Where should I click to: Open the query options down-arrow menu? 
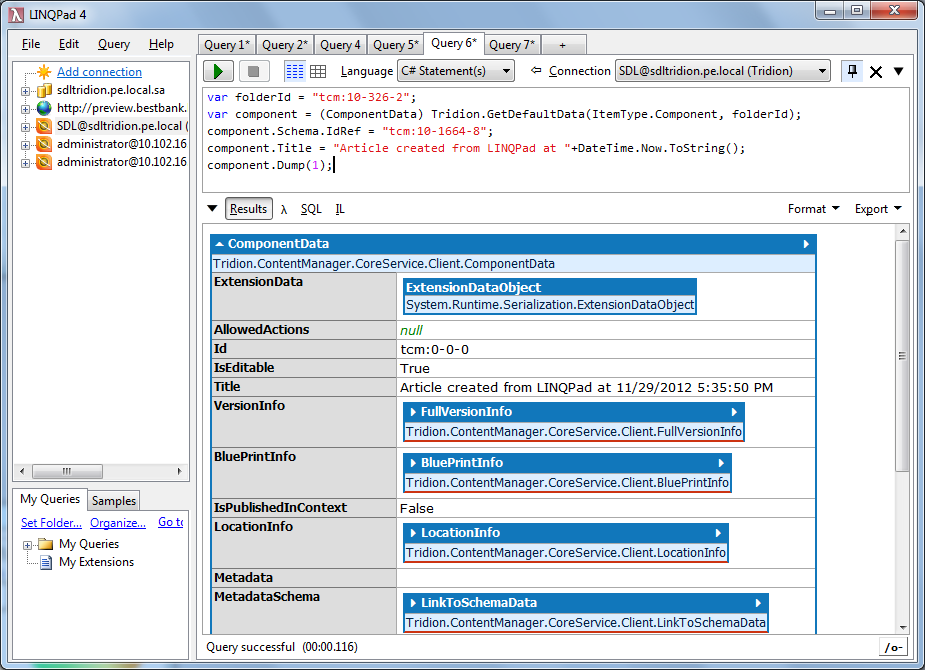pyautogui.click(x=898, y=71)
